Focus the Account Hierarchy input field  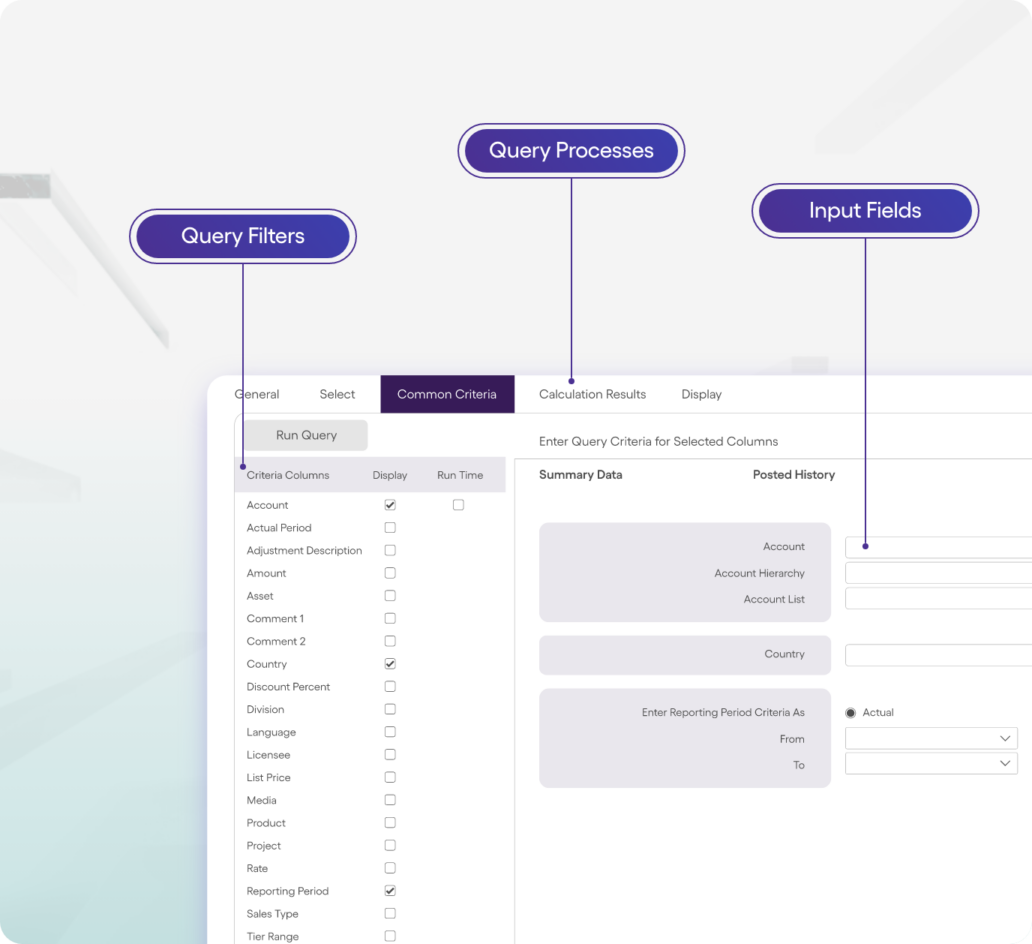pos(938,573)
